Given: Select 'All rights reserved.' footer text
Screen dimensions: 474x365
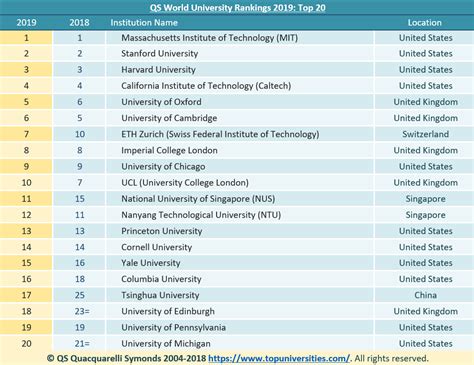Looking at the screenshot, I should 391,358.
